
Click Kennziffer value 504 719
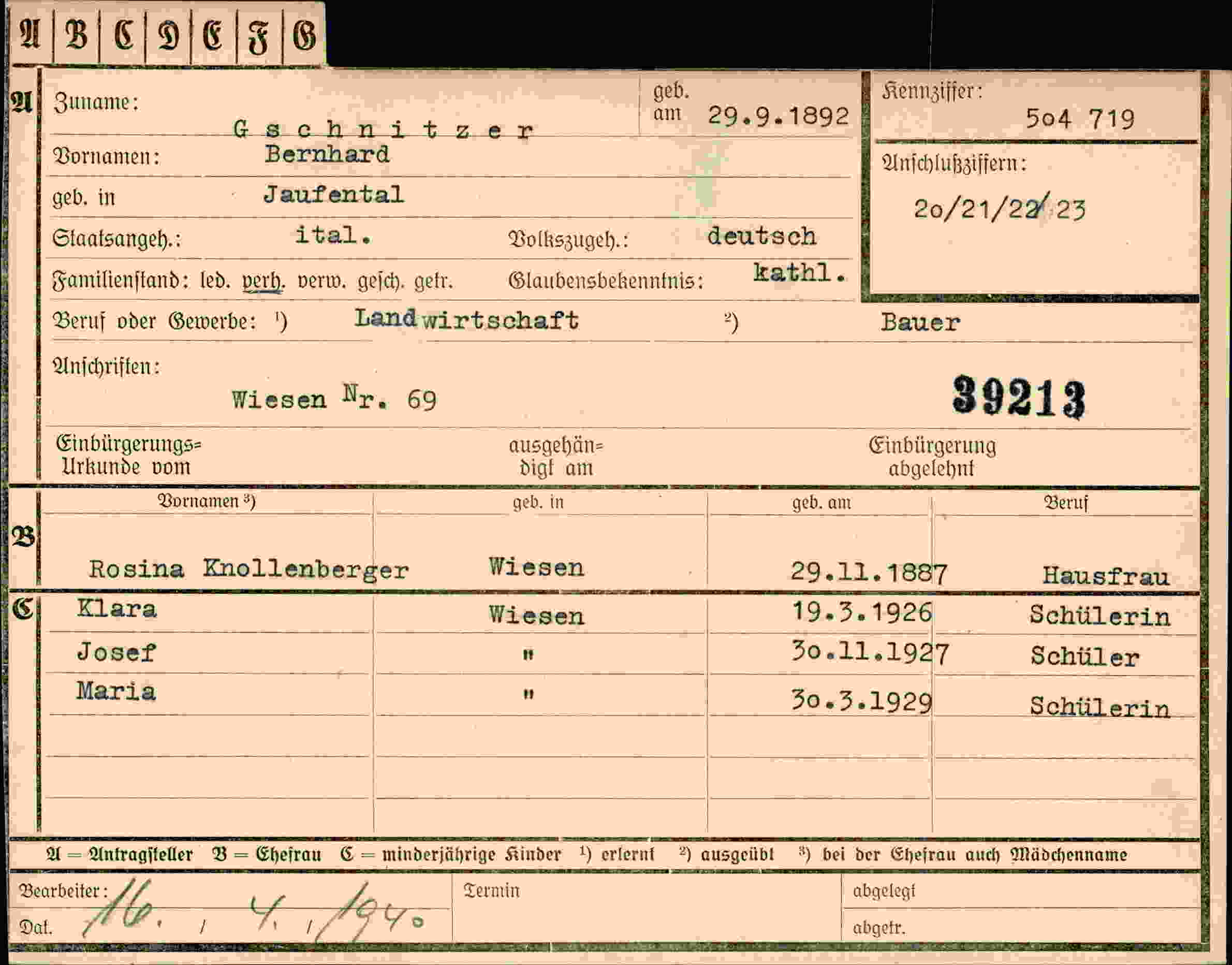[1079, 119]
